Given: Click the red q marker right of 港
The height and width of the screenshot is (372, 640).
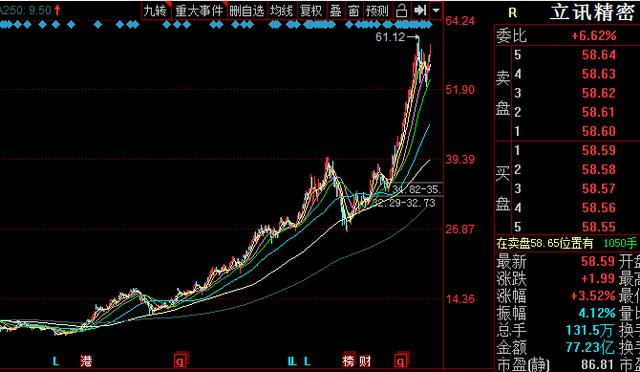Looking at the screenshot, I should pos(180,360).
